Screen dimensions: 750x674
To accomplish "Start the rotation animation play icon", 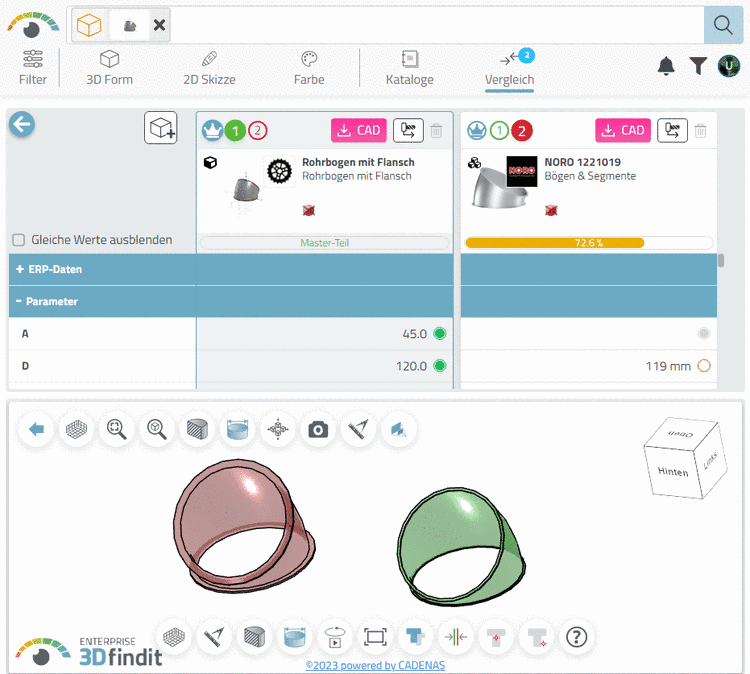I will click(335, 637).
